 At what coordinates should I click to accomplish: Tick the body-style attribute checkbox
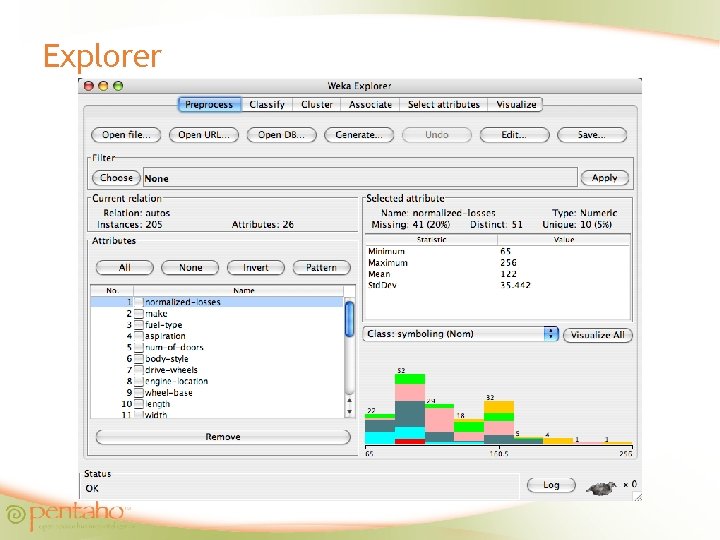[139, 359]
